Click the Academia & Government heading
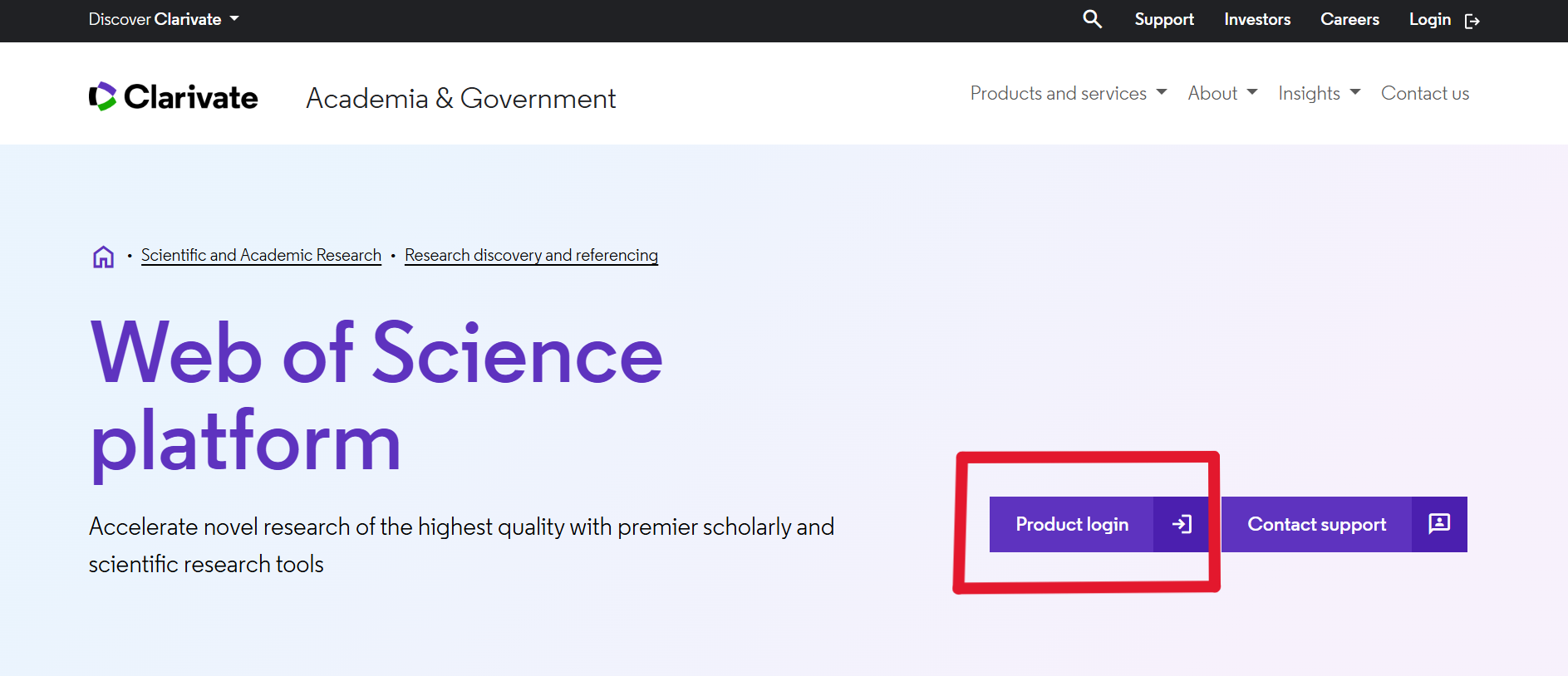 pos(460,98)
